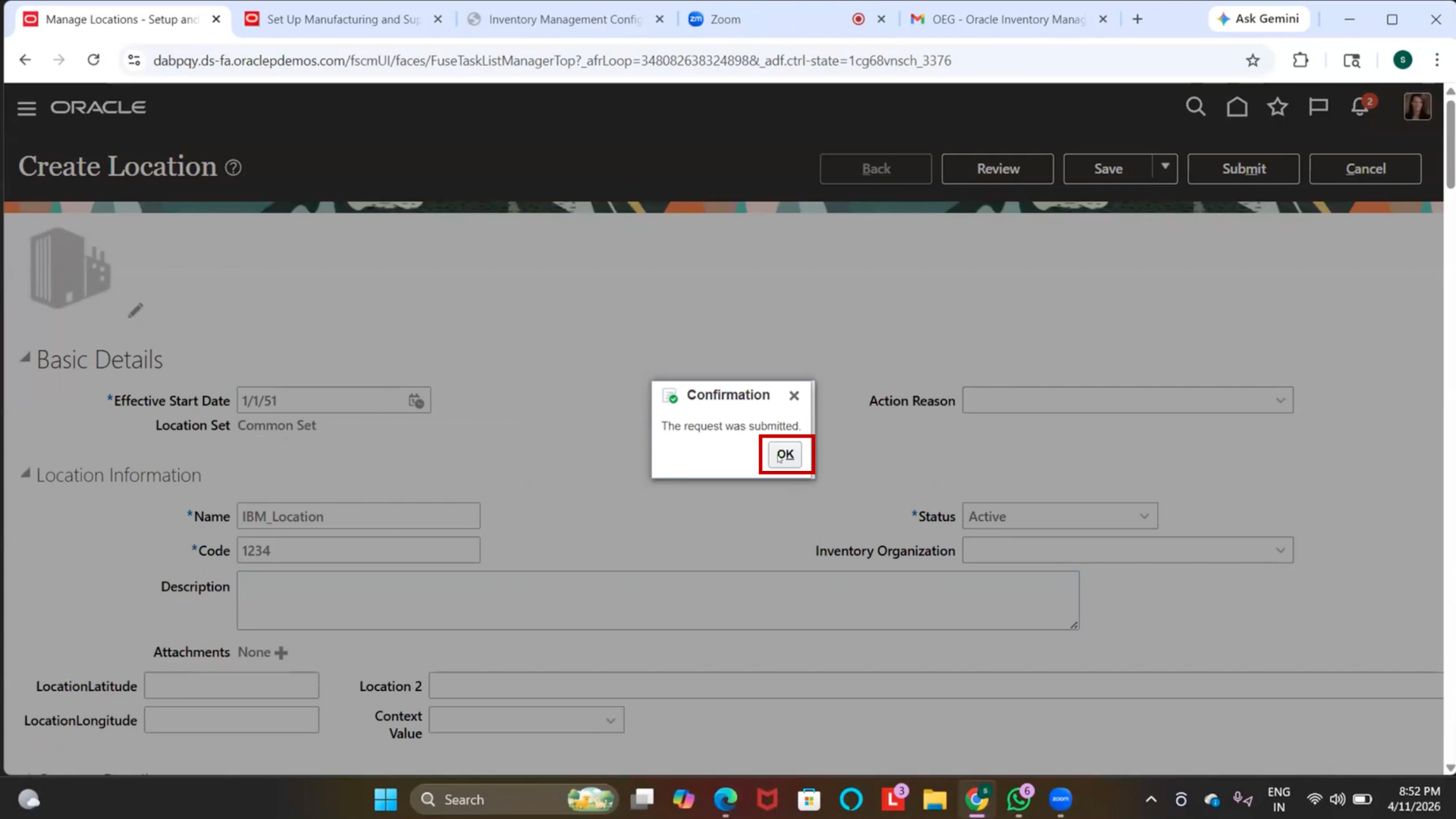Open the watchlist flag icon
Image resolution: width=1456 pixels, height=819 pixels.
pos(1318,107)
